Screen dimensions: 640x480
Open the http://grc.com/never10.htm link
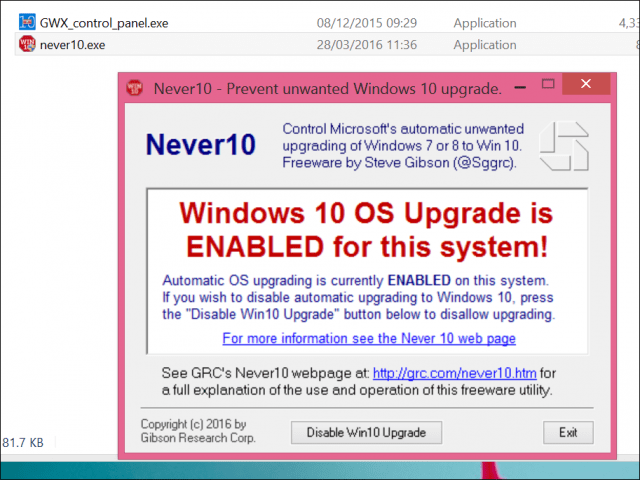(x=455, y=373)
